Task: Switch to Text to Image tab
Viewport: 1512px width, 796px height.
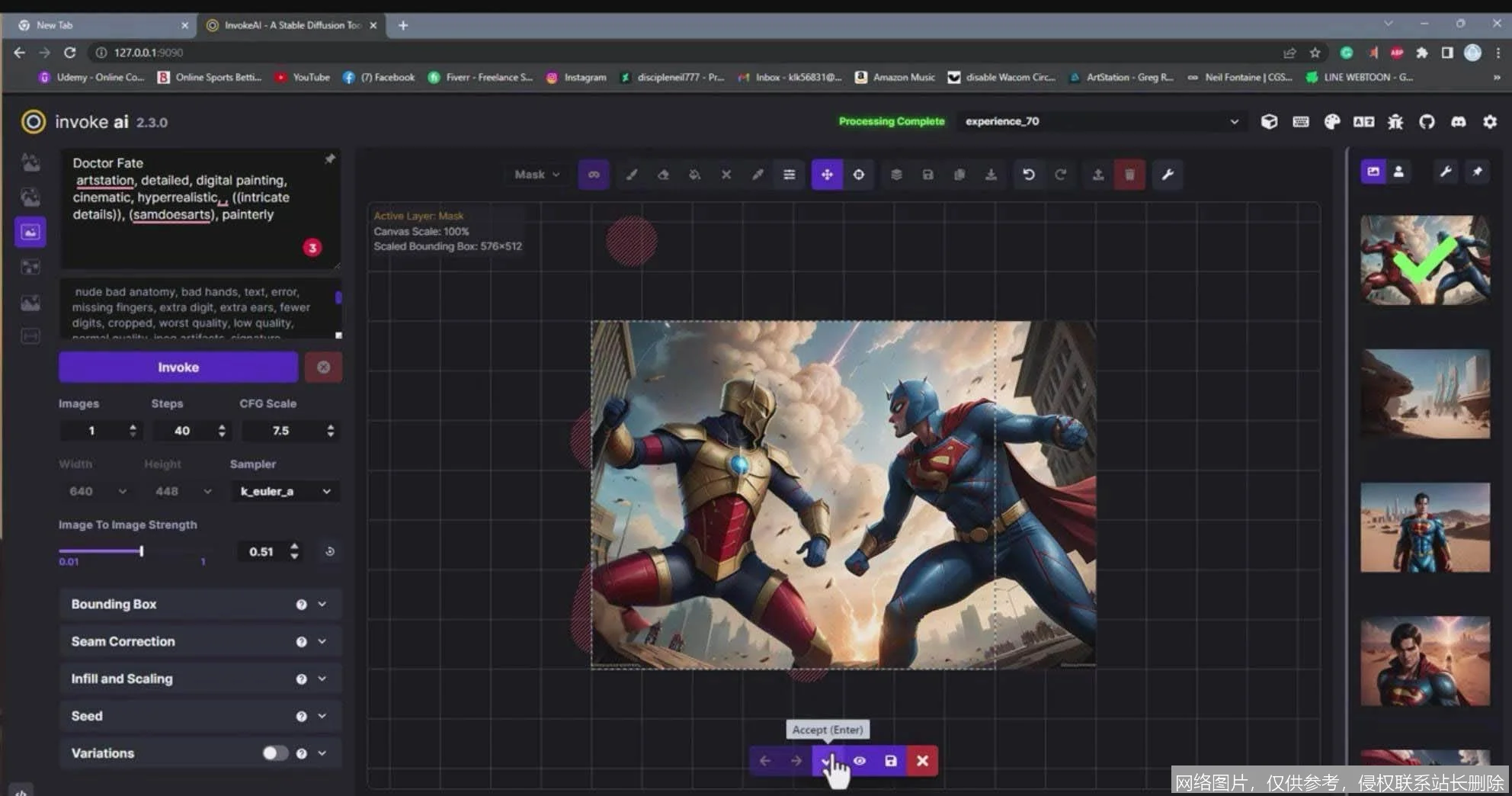Action: point(30,162)
